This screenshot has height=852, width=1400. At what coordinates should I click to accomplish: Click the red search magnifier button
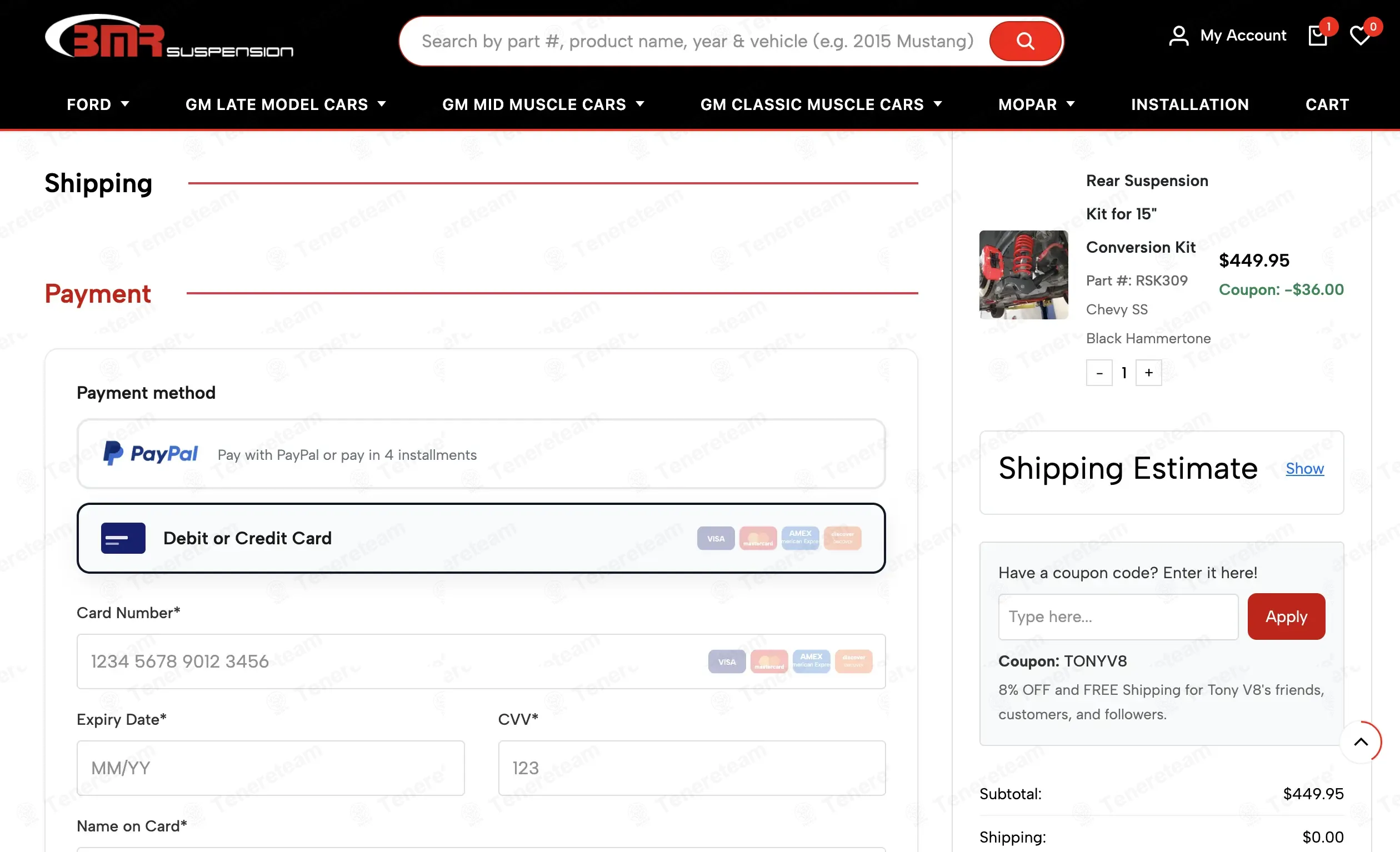pyautogui.click(x=1025, y=41)
